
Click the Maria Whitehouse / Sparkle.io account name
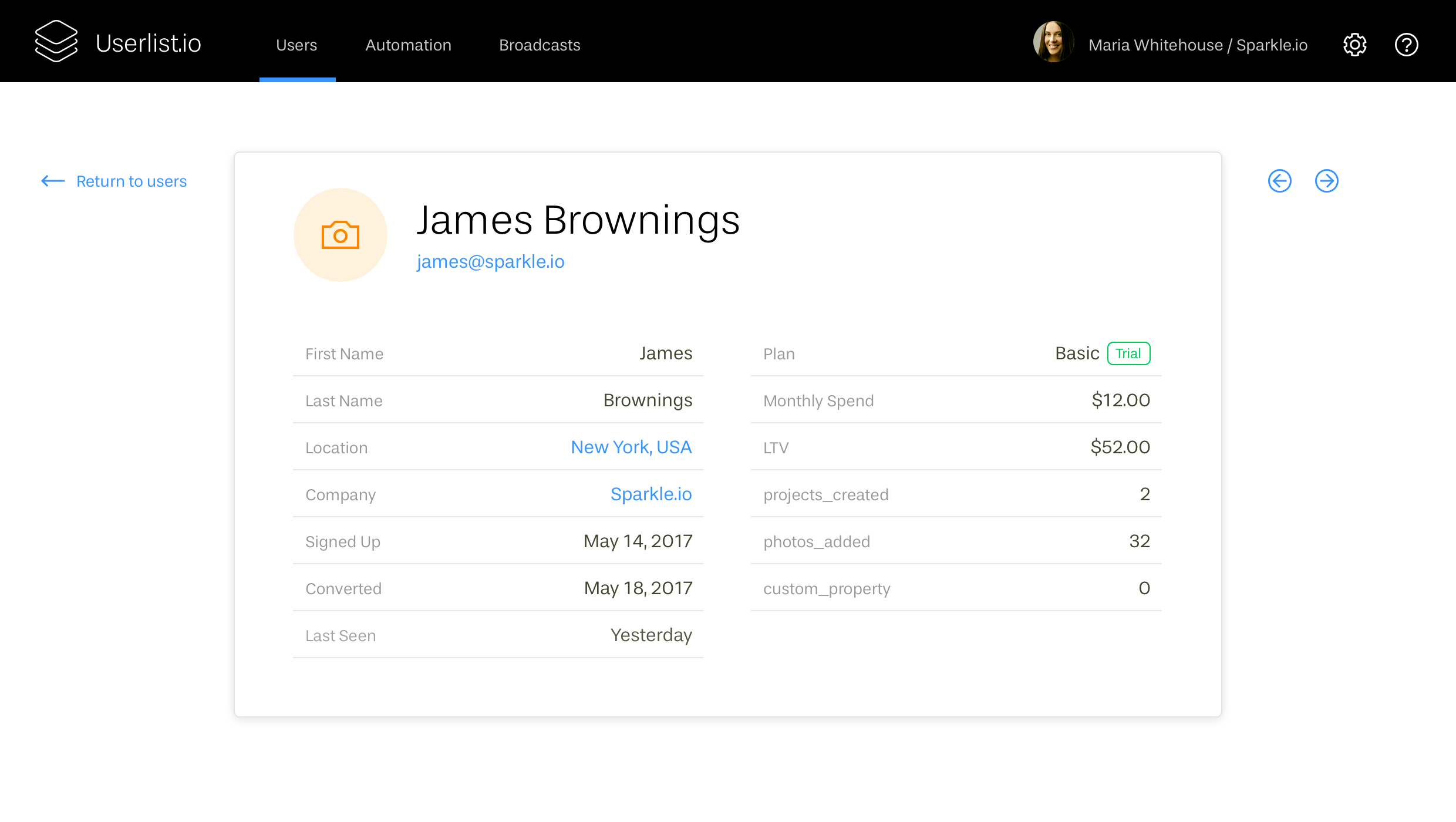1198,45
